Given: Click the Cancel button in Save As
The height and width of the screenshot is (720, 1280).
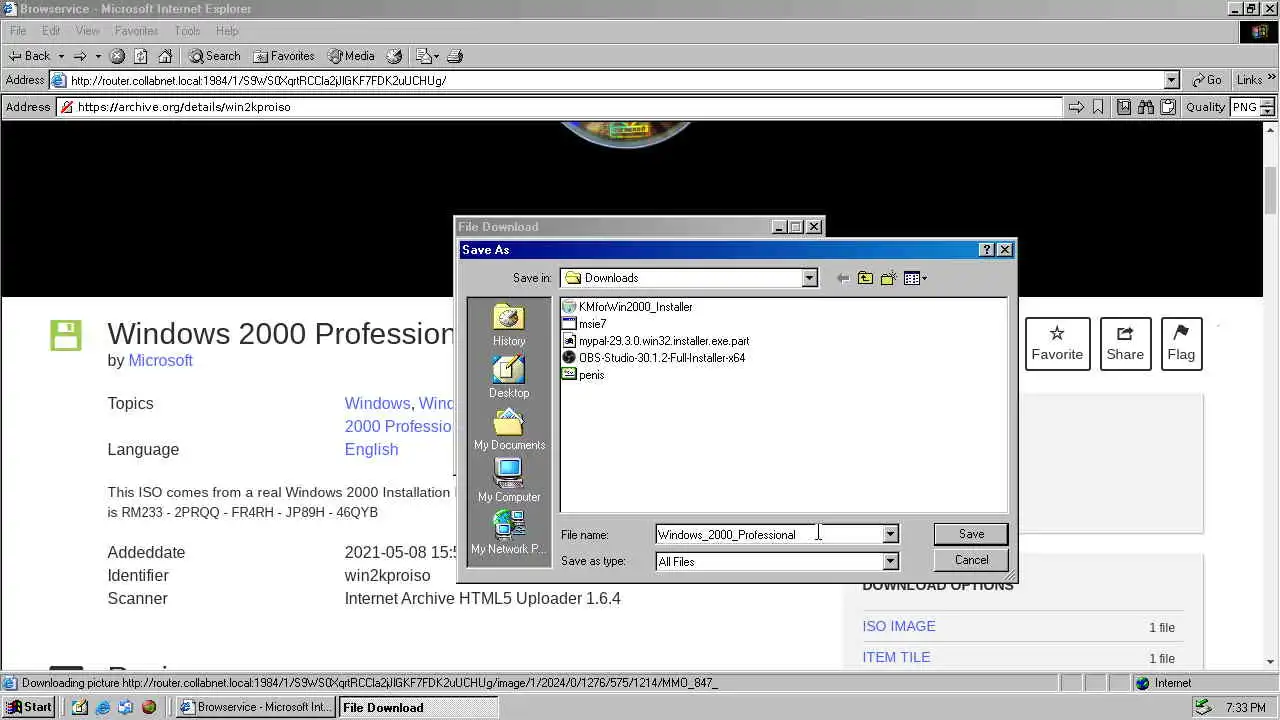Looking at the screenshot, I should pyautogui.click(x=971, y=560).
